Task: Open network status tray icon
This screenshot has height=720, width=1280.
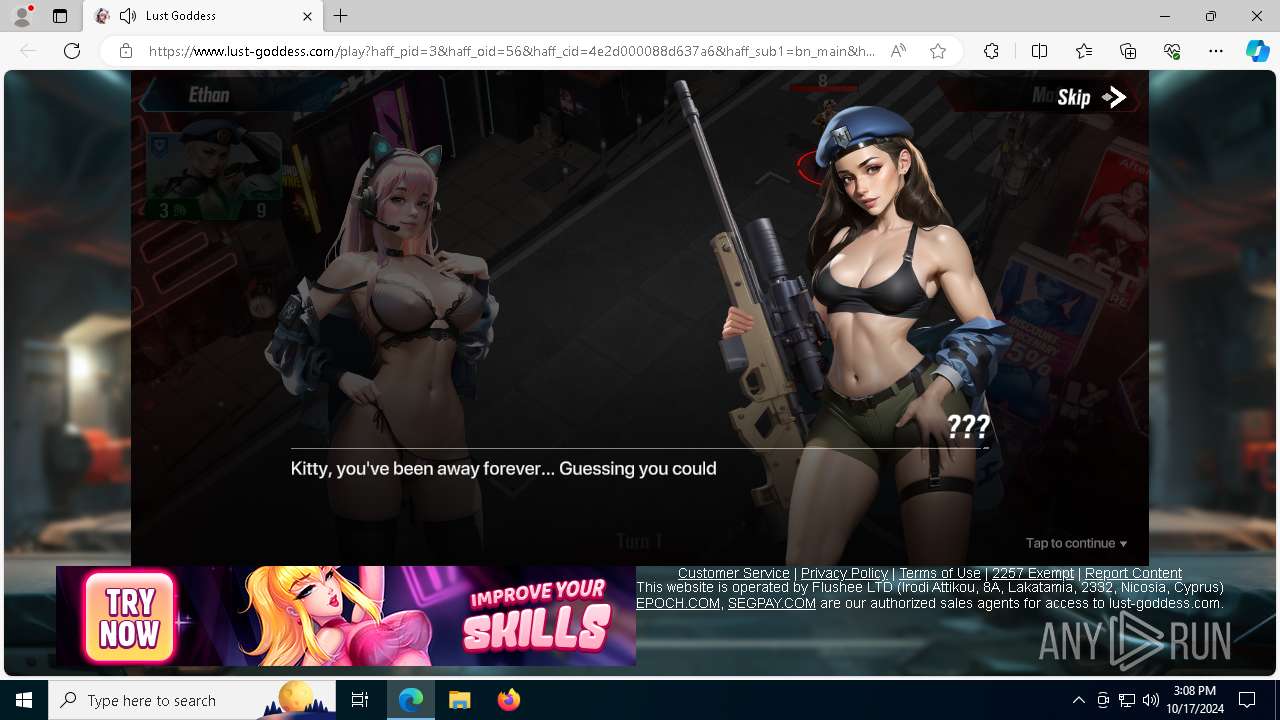Action: coord(1126,700)
